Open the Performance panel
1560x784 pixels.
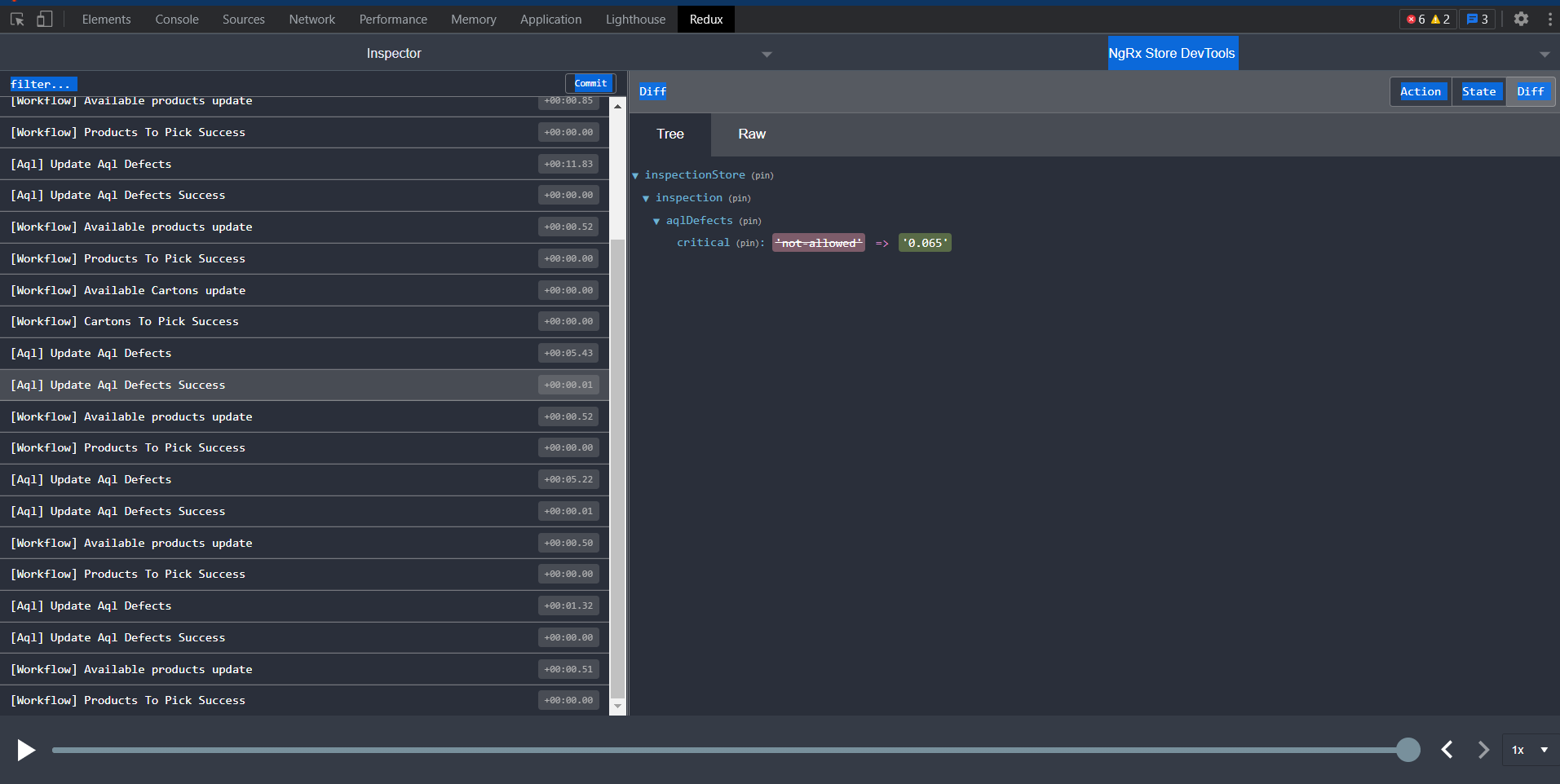pos(393,19)
